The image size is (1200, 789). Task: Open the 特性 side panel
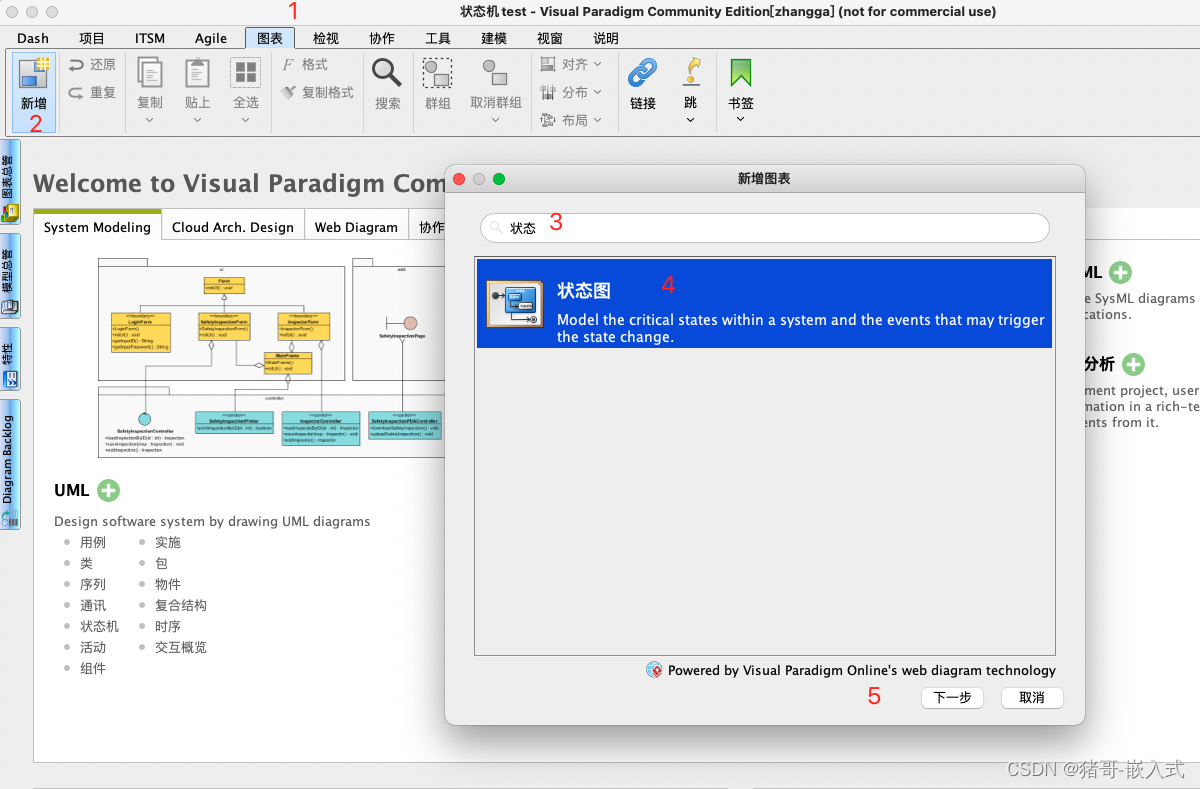10,358
